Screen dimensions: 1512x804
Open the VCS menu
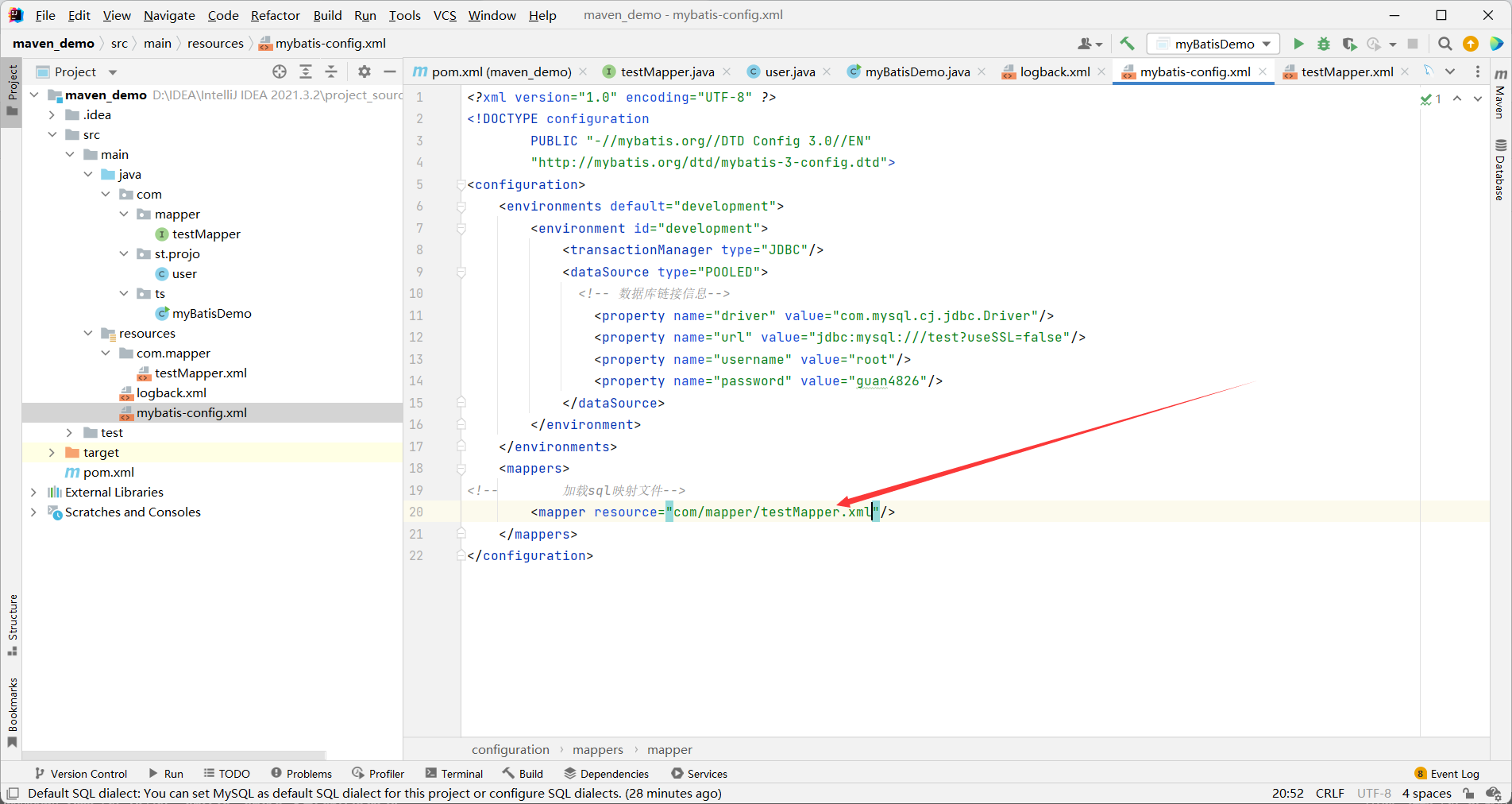pyautogui.click(x=445, y=15)
